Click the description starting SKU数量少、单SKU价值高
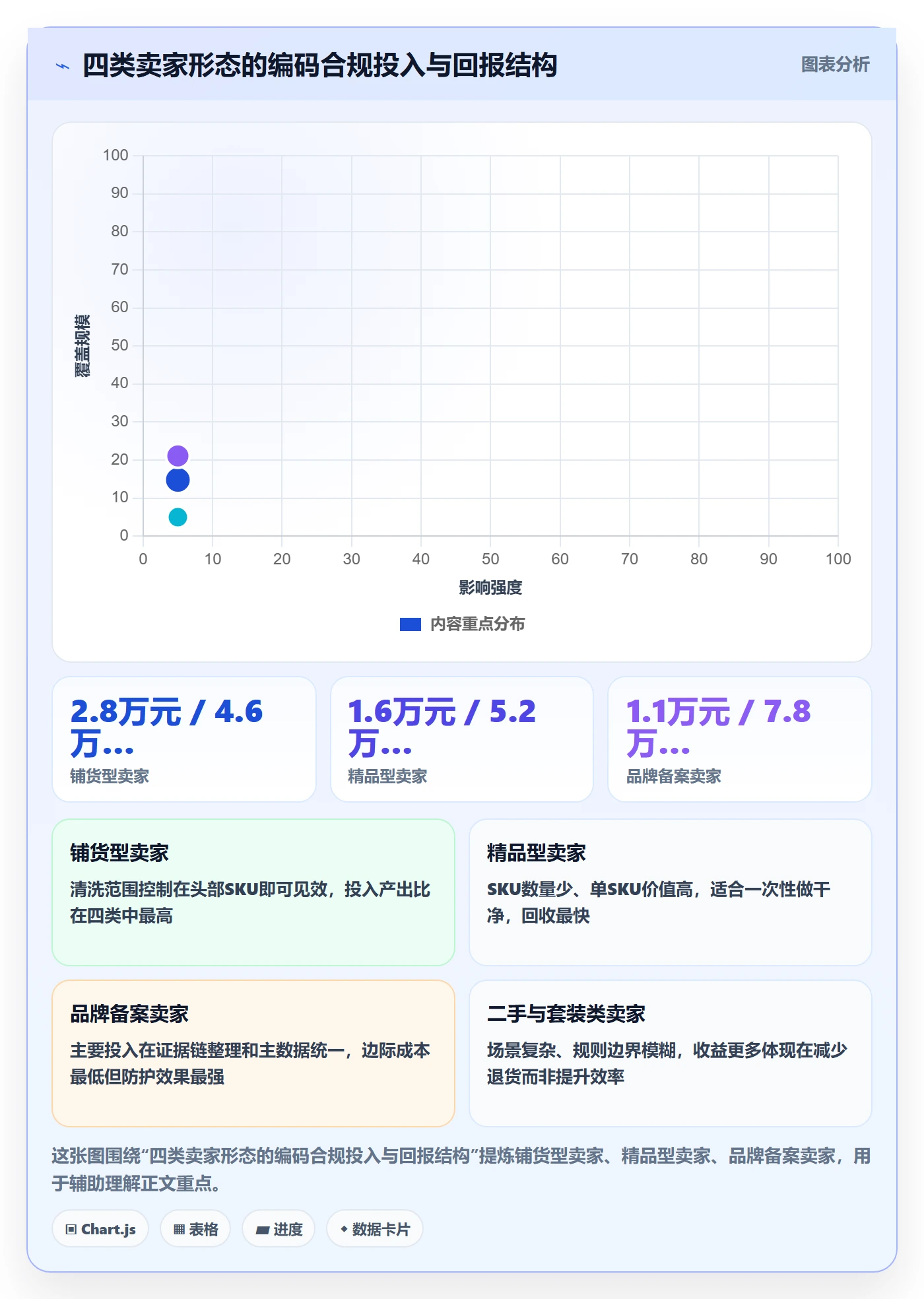Image resolution: width=924 pixels, height=1299 pixels. tap(659, 902)
